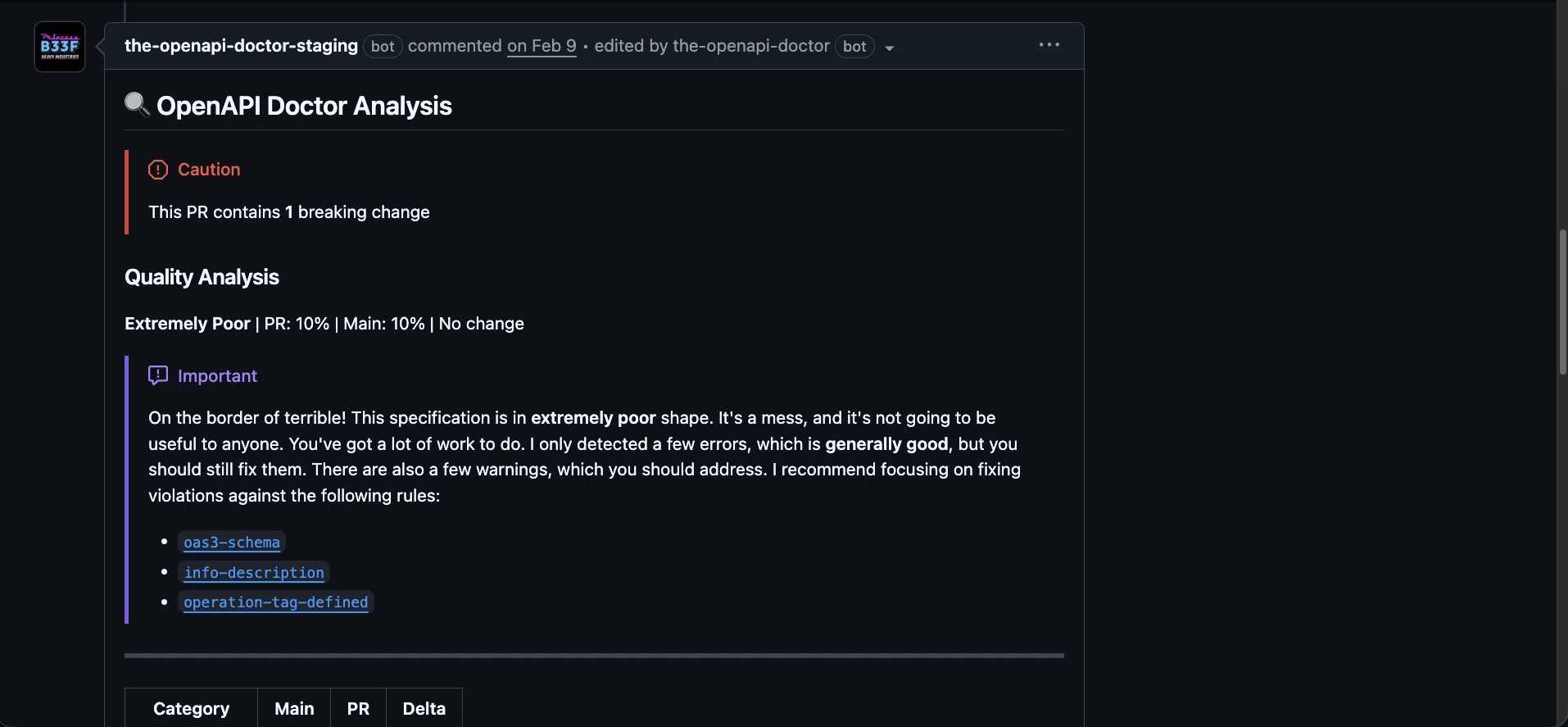Open the operation-tag-defined rule link
This screenshot has width=1568, height=727.
276,602
